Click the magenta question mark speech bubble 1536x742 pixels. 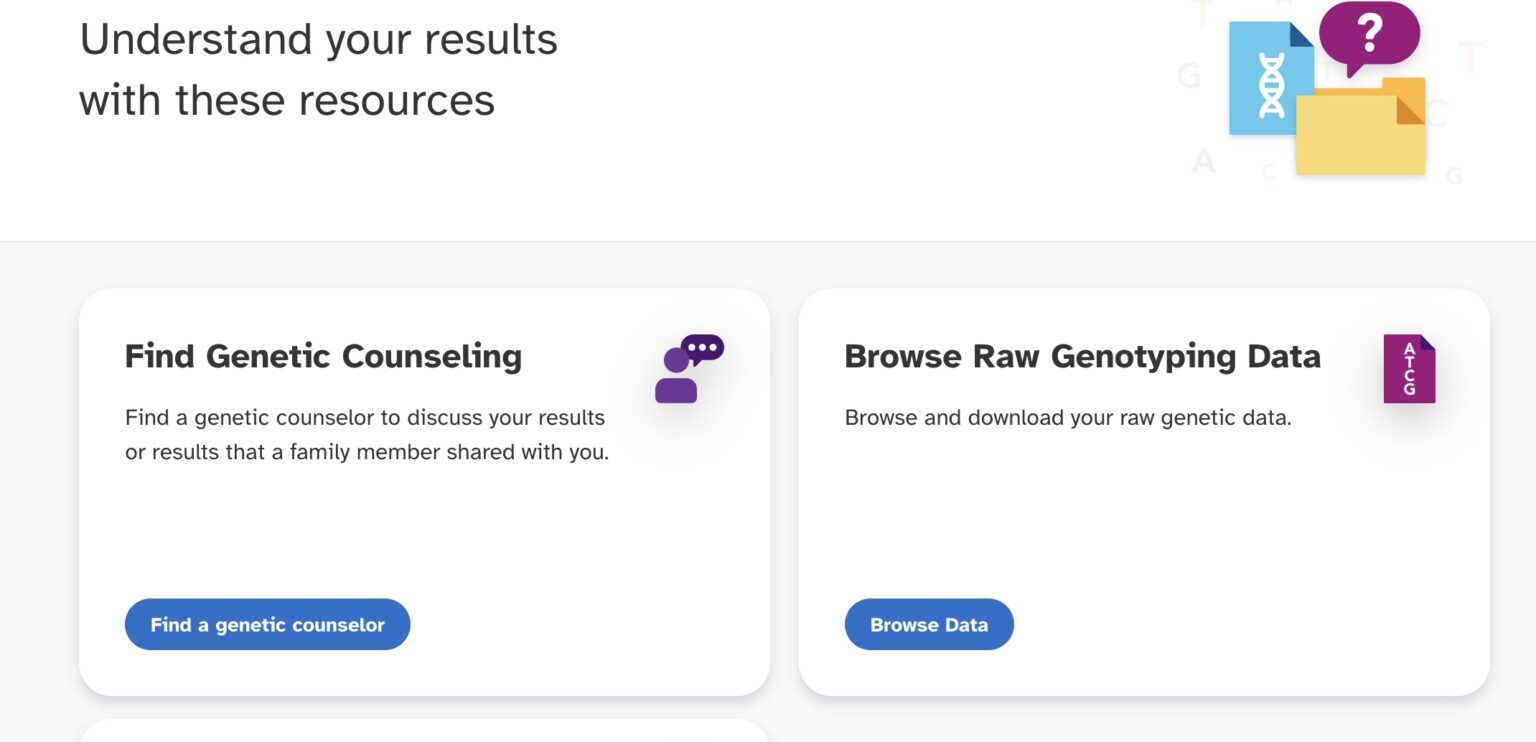click(1368, 33)
